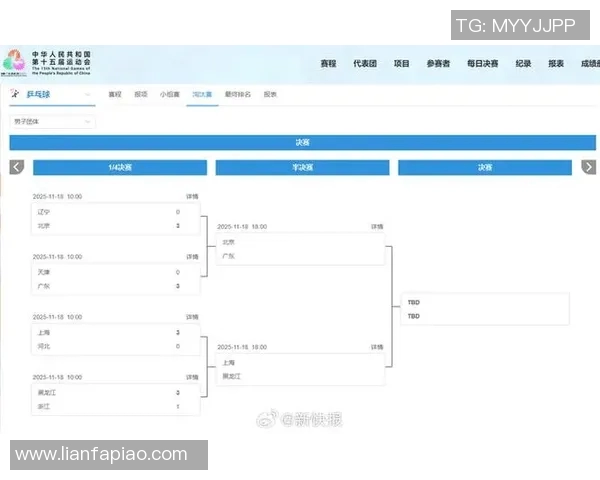
Task: Go to next bracket round arrow
Action: click(x=589, y=167)
